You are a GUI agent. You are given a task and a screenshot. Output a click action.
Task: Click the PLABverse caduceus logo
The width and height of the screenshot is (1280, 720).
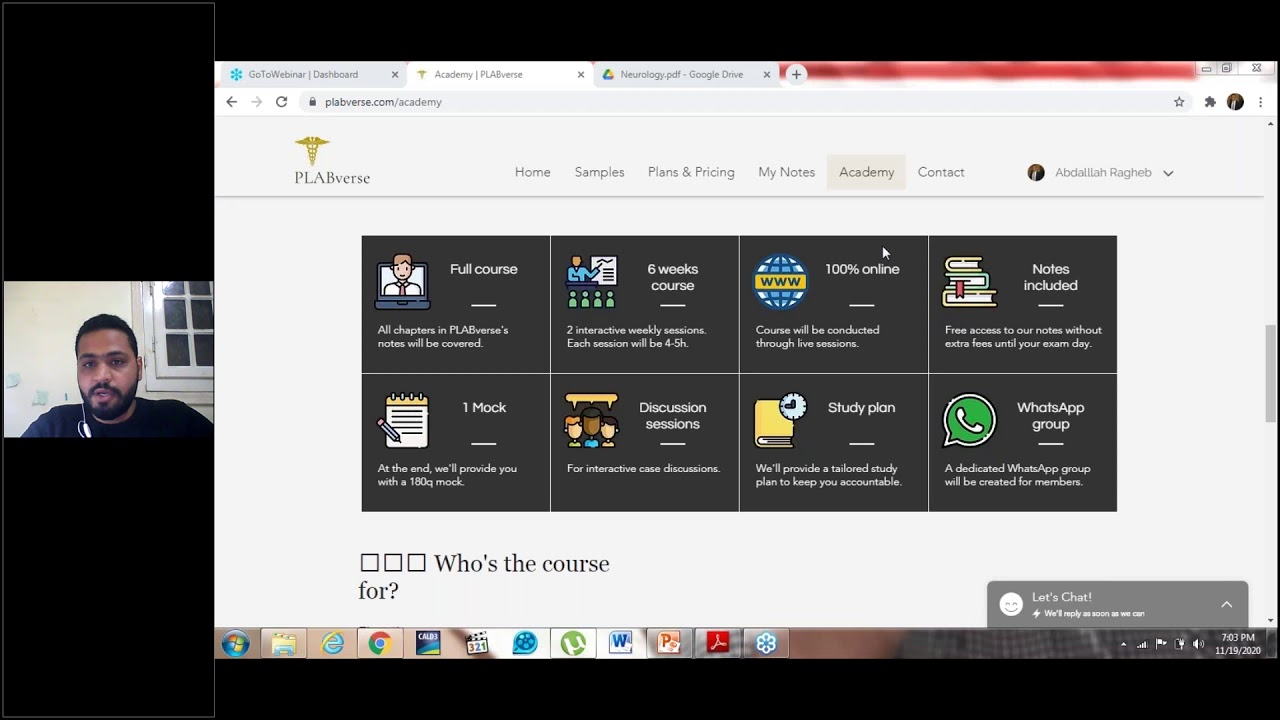(x=312, y=151)
